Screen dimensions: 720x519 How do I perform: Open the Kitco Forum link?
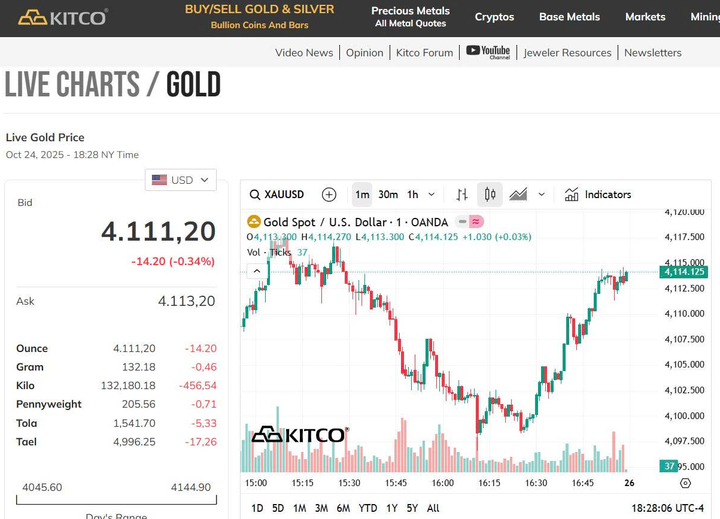[x=424, y=52]
